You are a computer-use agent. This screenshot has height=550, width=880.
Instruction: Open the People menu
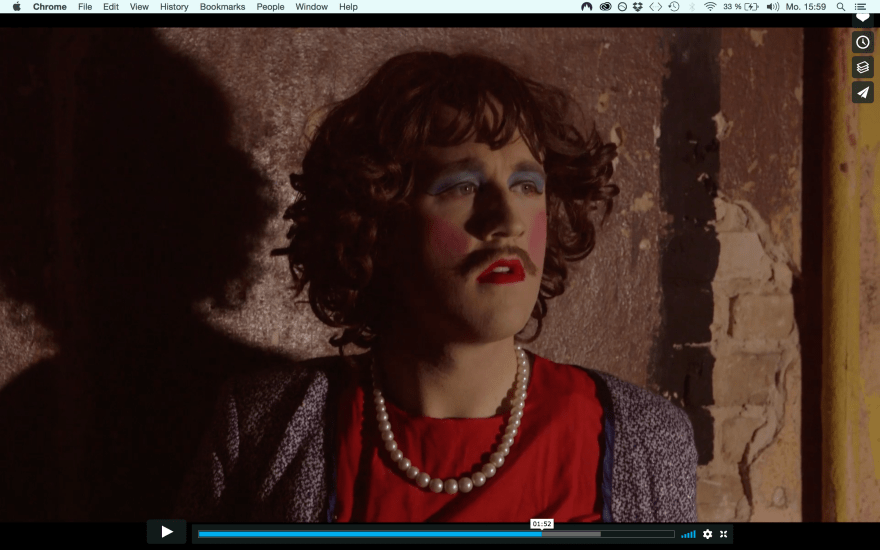point(270,7)
